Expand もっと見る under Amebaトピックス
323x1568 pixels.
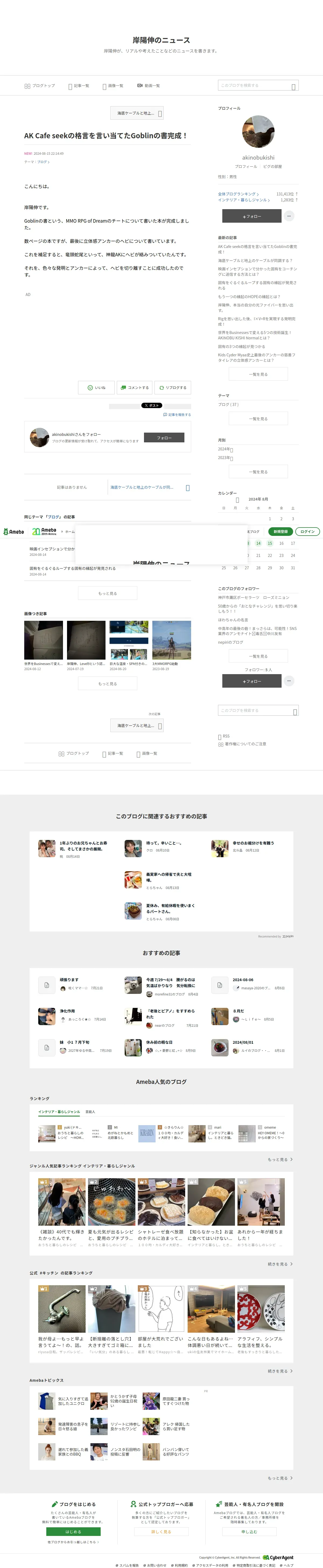[280, 1479]
